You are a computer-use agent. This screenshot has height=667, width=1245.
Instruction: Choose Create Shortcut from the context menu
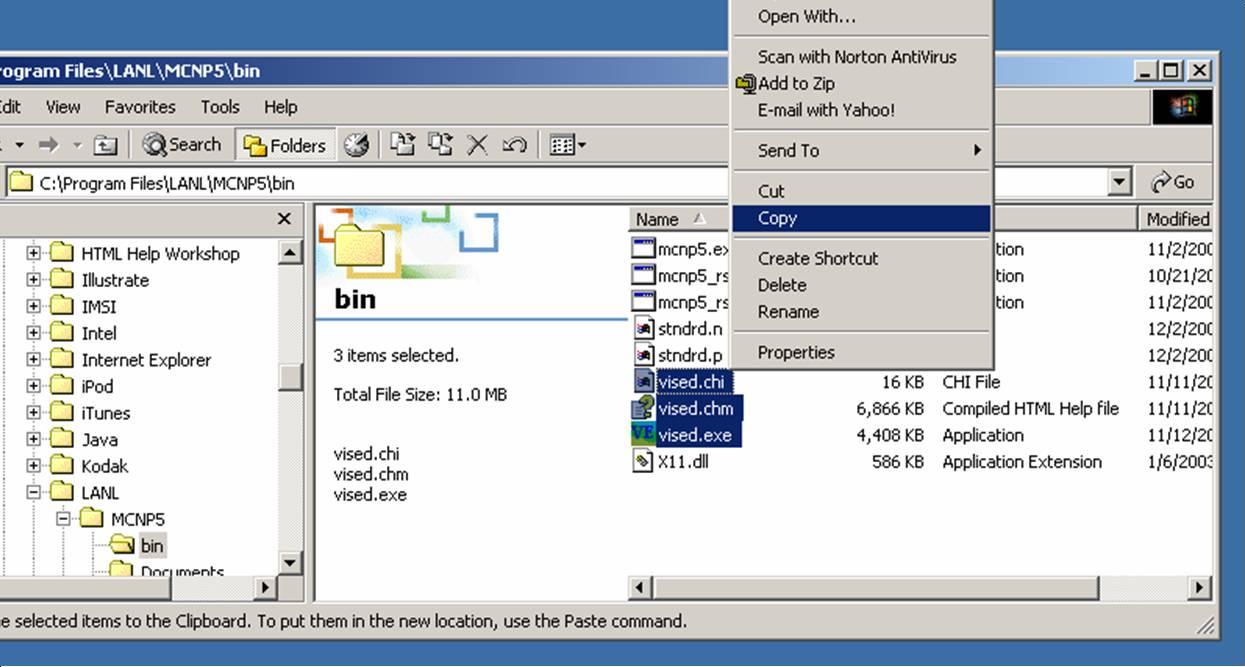(861, 258)
